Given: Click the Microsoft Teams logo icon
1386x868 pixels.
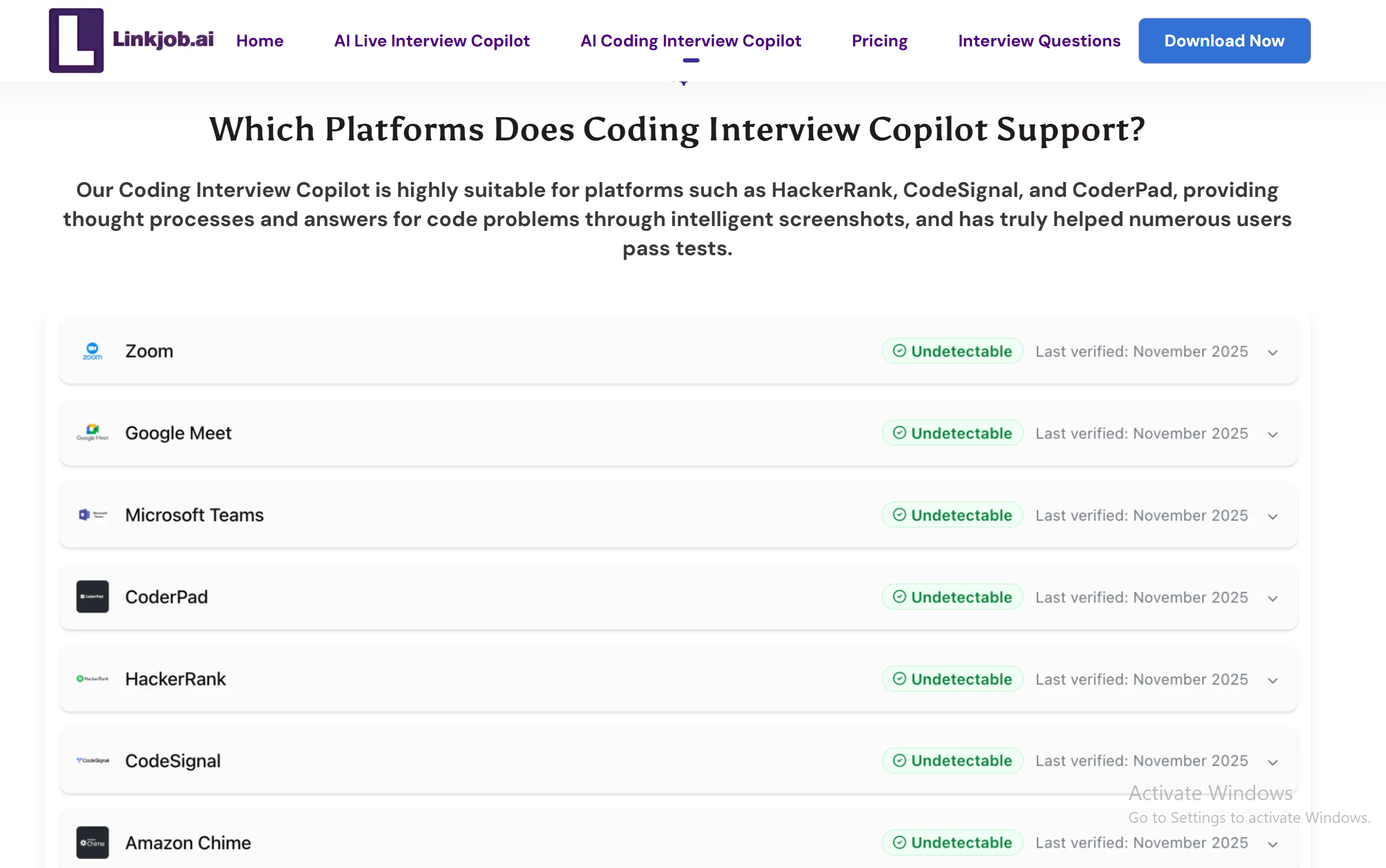Looking at the screenshot, I should tap(92, 515).
